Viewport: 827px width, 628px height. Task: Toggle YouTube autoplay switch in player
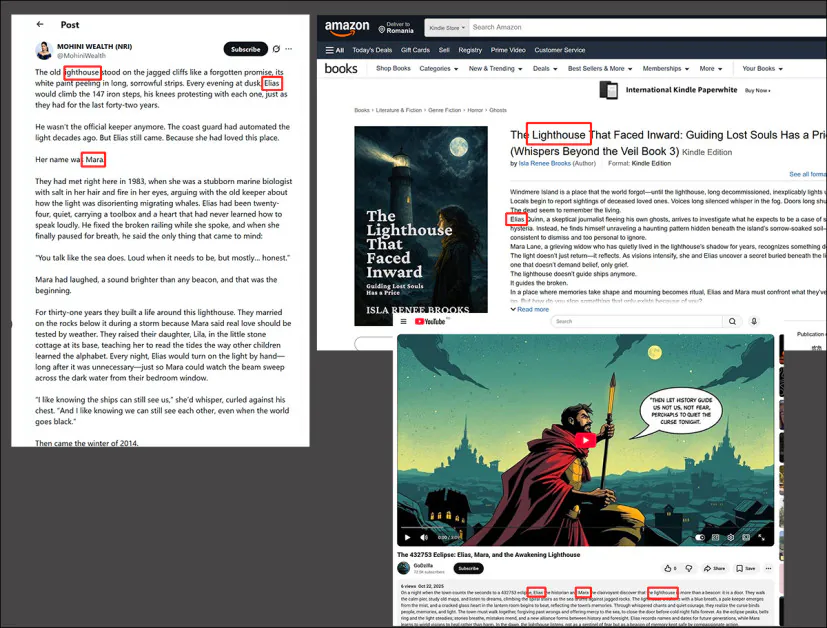(x=700, y=537)
